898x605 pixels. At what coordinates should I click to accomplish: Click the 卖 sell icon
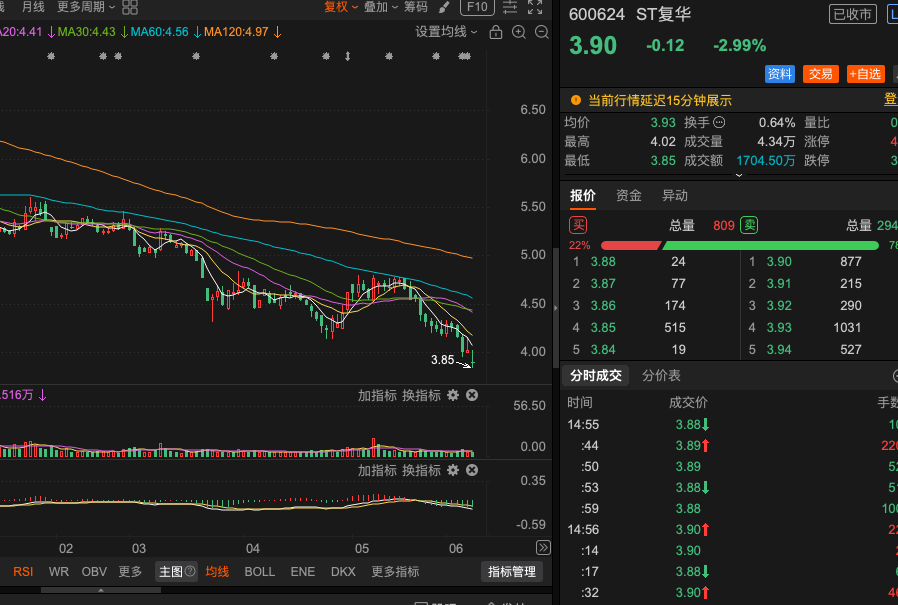[x=749, y=225]
